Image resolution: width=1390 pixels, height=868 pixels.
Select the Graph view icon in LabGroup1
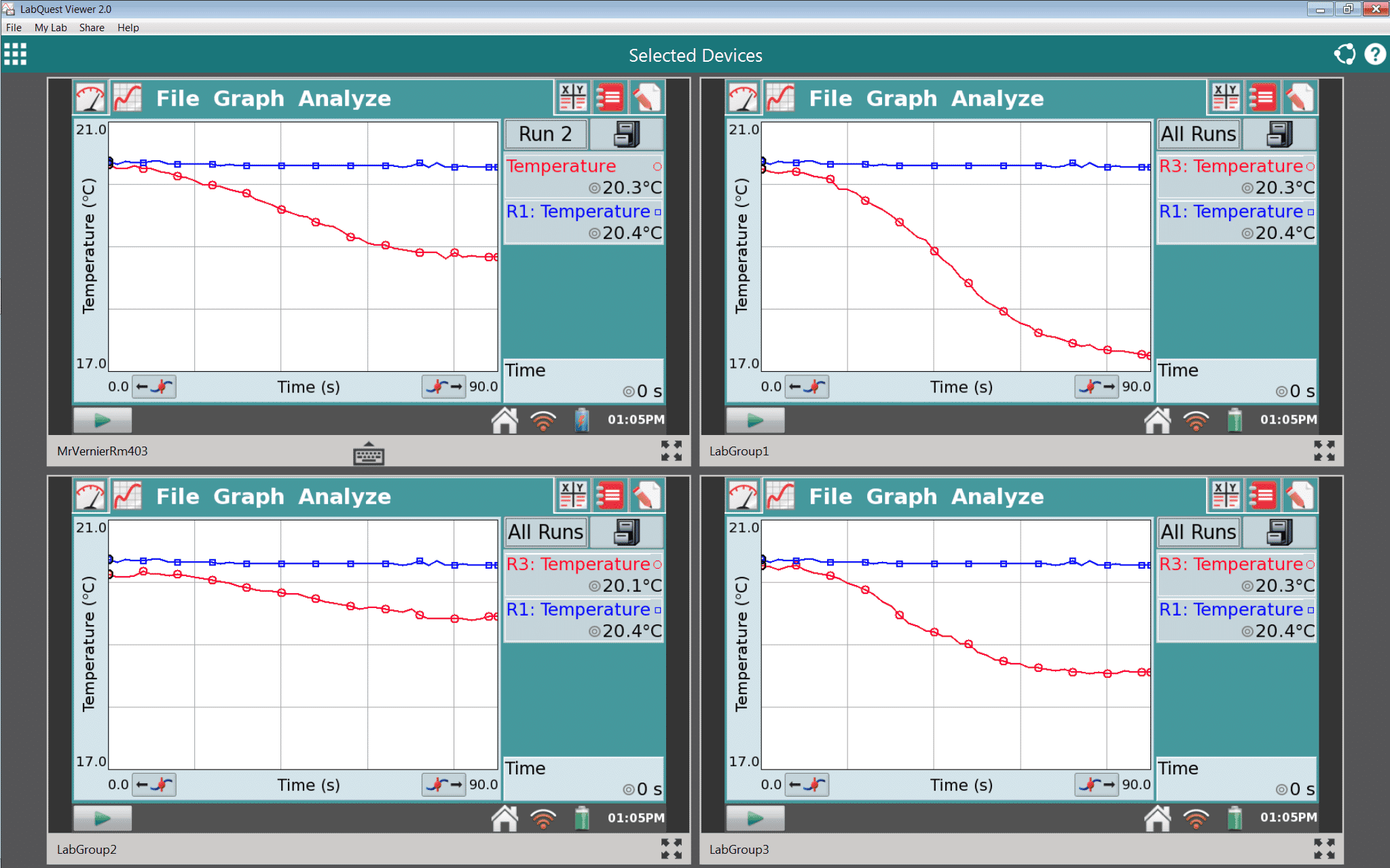click(780, 97)
